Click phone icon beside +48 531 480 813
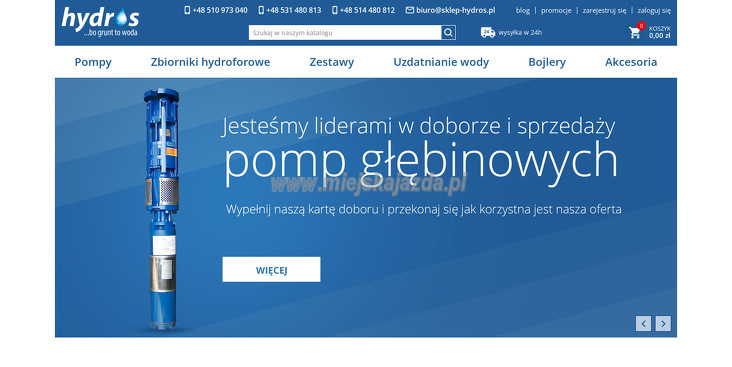This screenshot has width=732, height=367. click(x=261, y=10)
